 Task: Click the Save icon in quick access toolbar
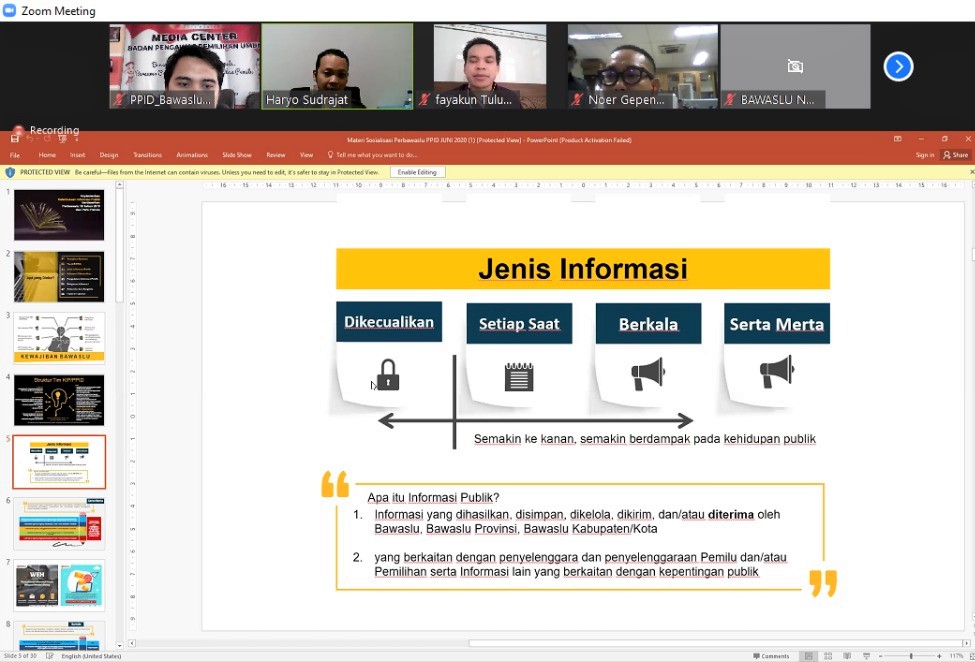tap(15, 140)
